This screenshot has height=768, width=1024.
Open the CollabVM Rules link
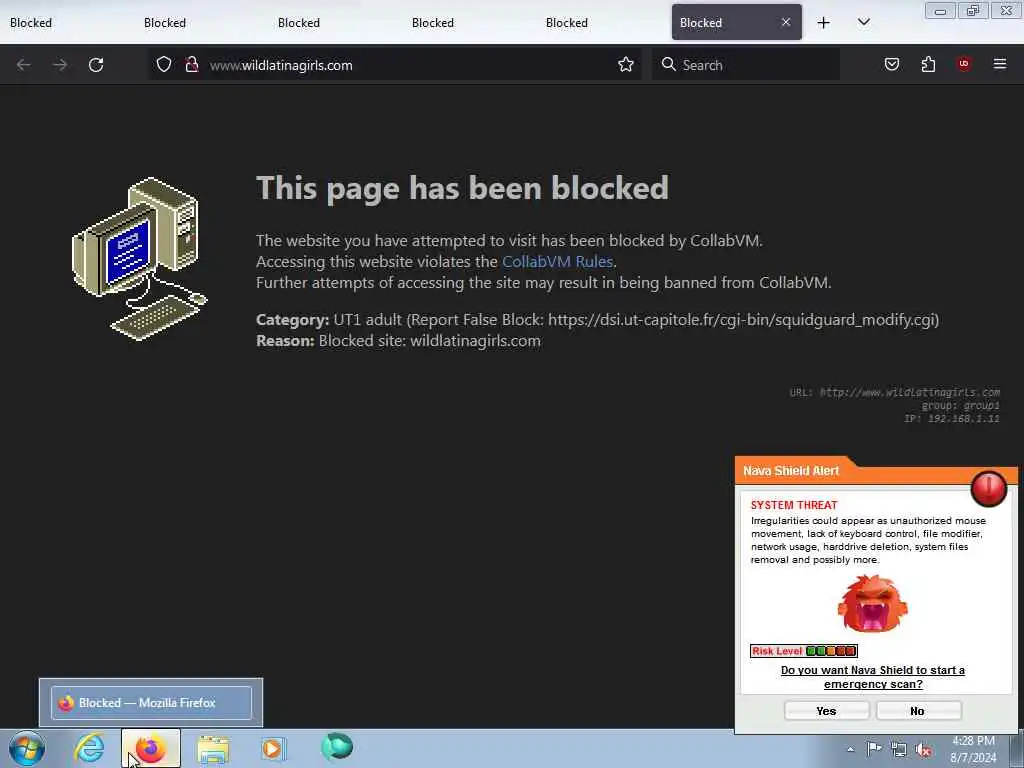click(557, 261)
